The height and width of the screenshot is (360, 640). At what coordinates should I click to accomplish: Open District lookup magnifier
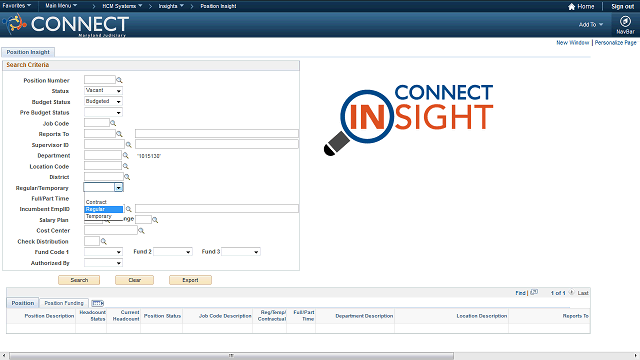127,177
